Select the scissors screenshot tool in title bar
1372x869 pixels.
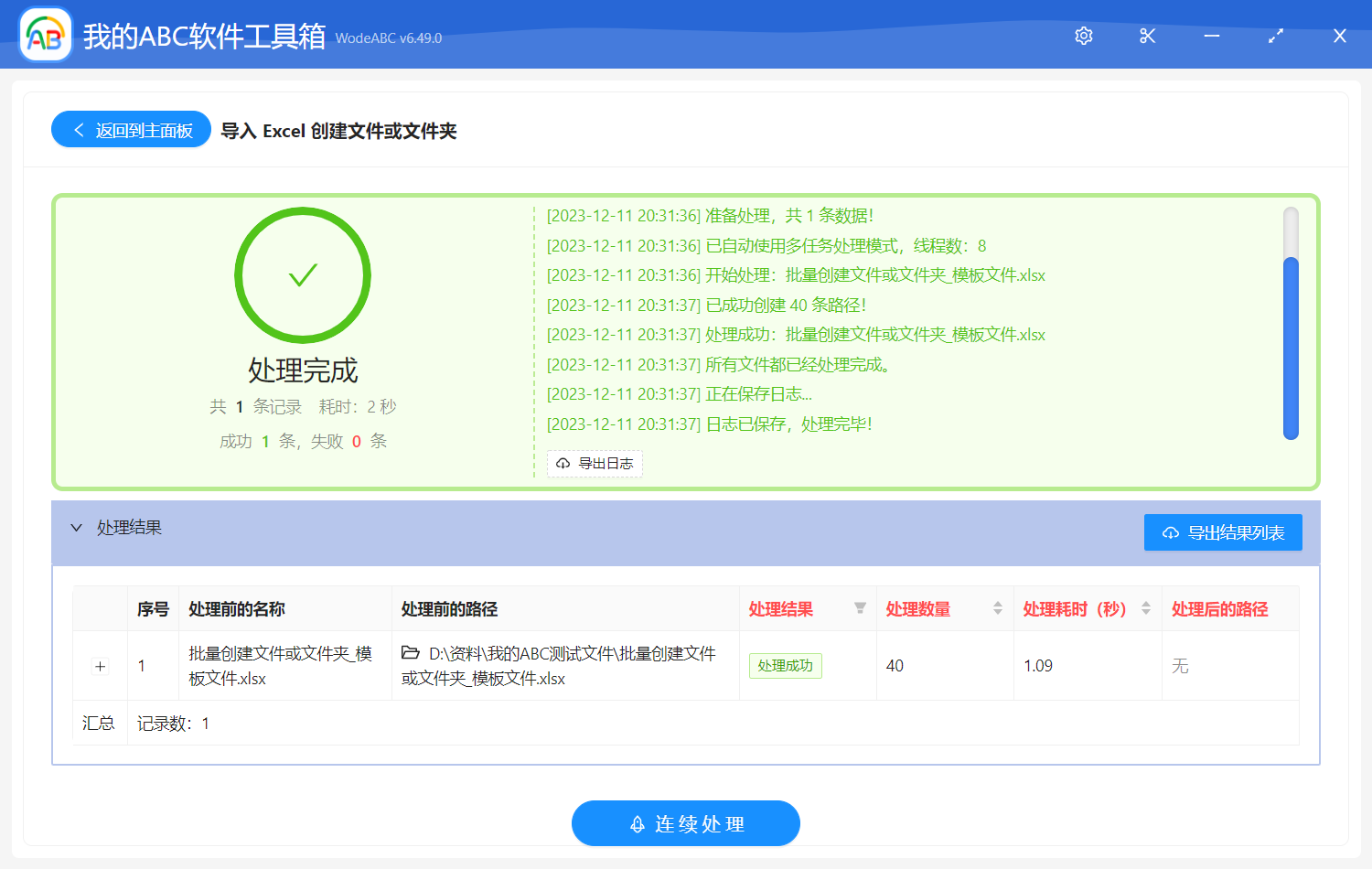tap(1147, 35)
